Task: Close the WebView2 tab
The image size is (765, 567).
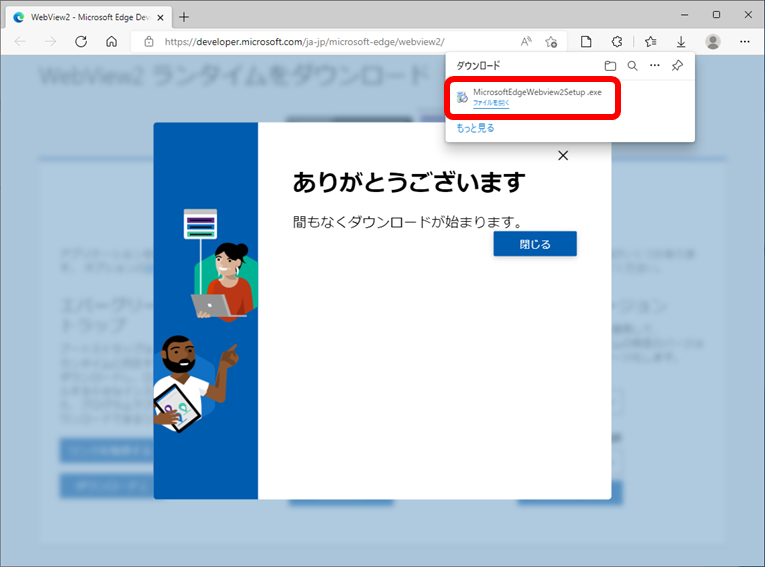Action: 161,18
